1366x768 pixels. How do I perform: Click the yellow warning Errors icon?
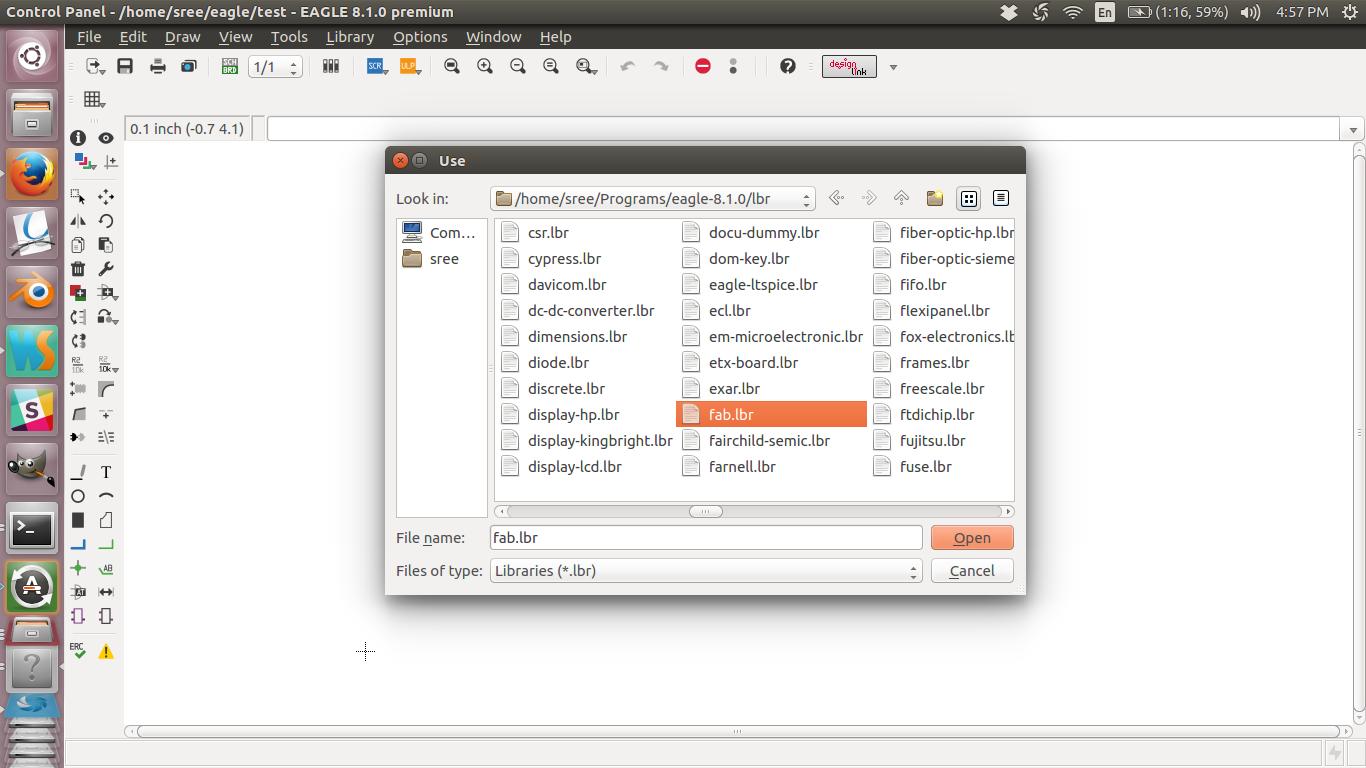106,651
